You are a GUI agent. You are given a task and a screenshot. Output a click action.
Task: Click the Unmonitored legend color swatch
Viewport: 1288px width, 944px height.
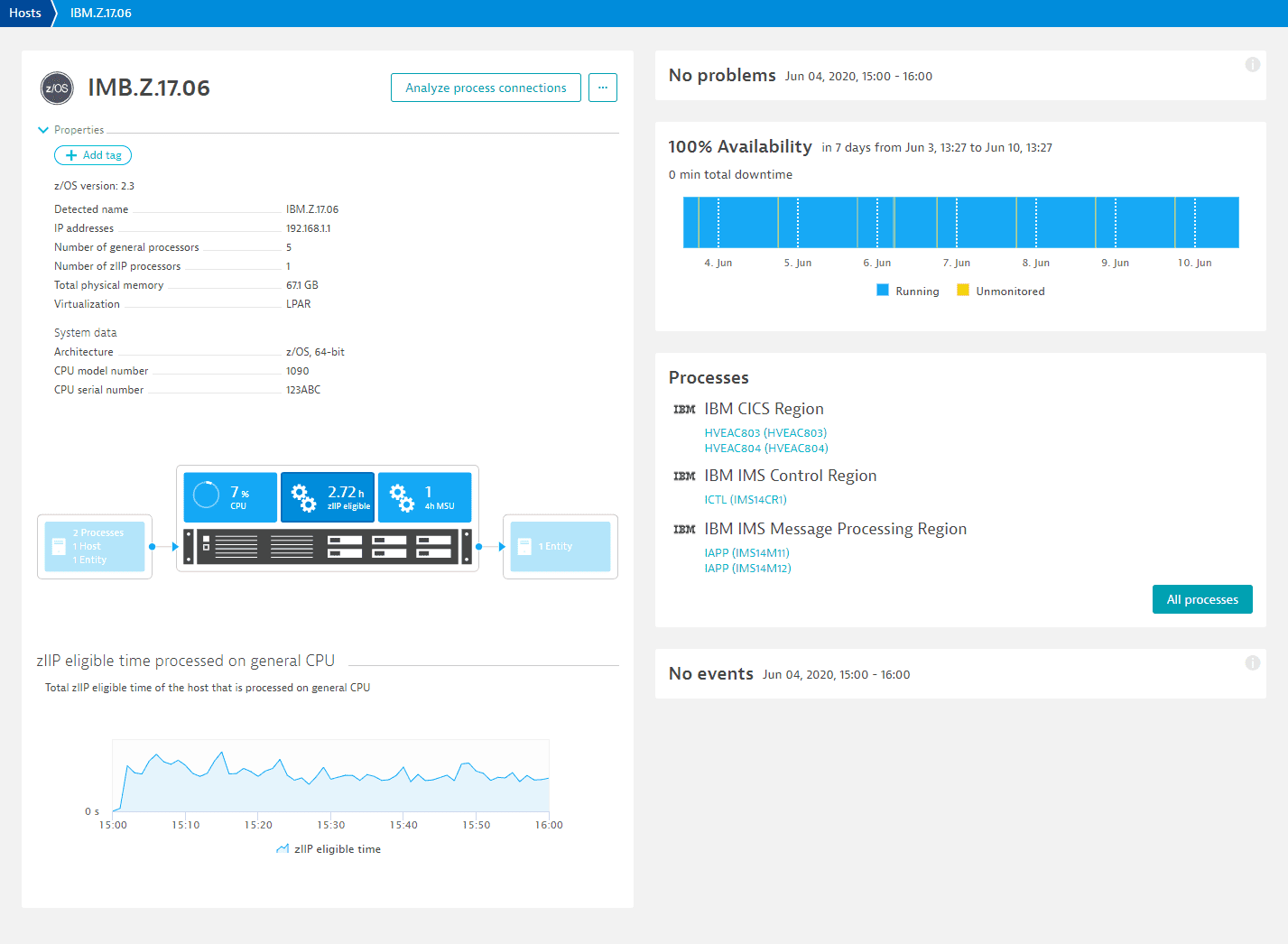[x=963, y=290]
